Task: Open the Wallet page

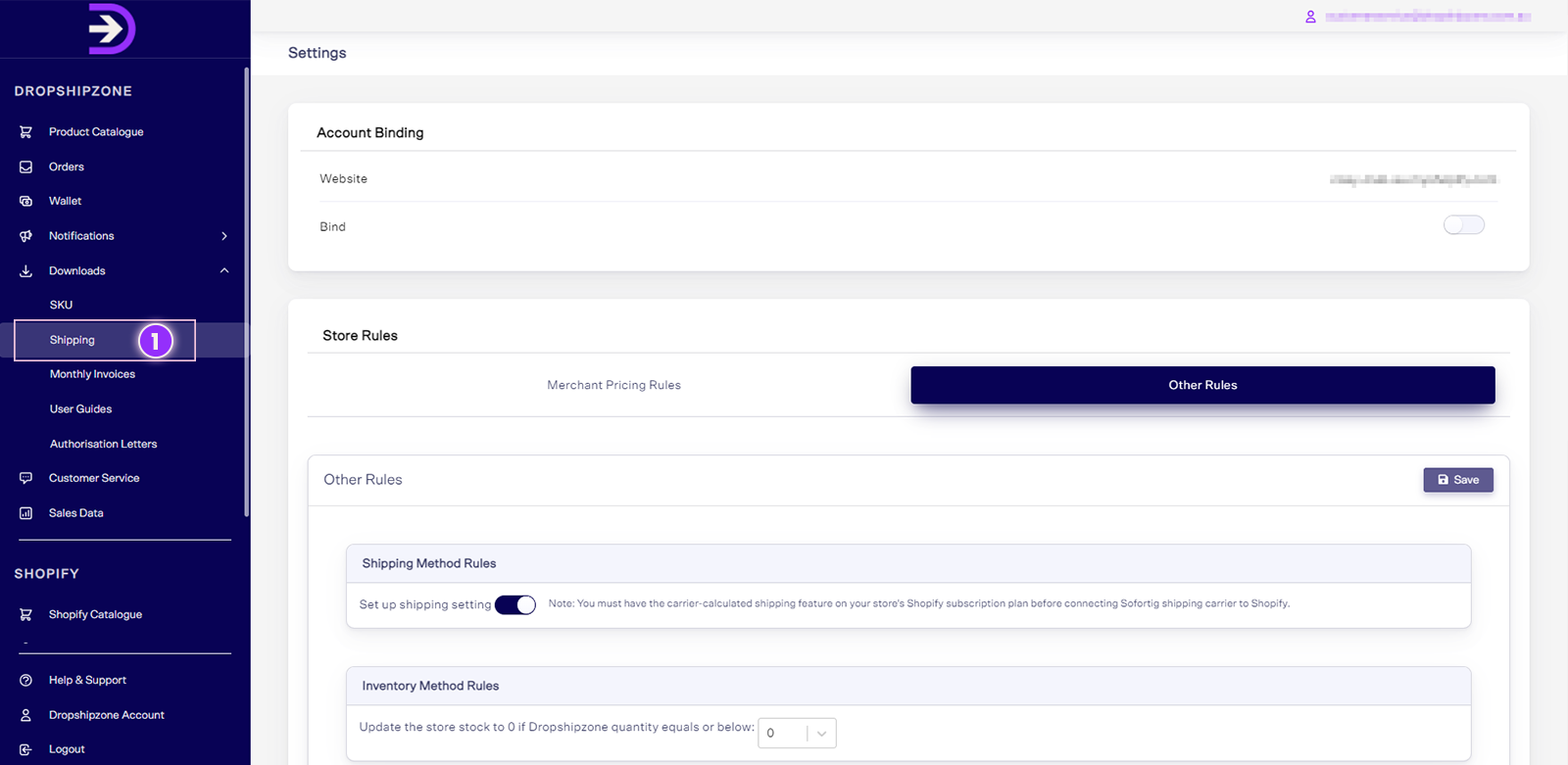Action: 66,201
